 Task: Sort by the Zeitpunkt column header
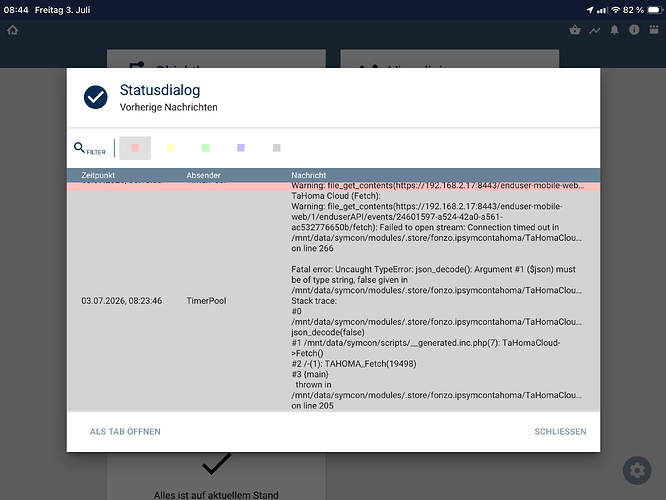(98, 175)
